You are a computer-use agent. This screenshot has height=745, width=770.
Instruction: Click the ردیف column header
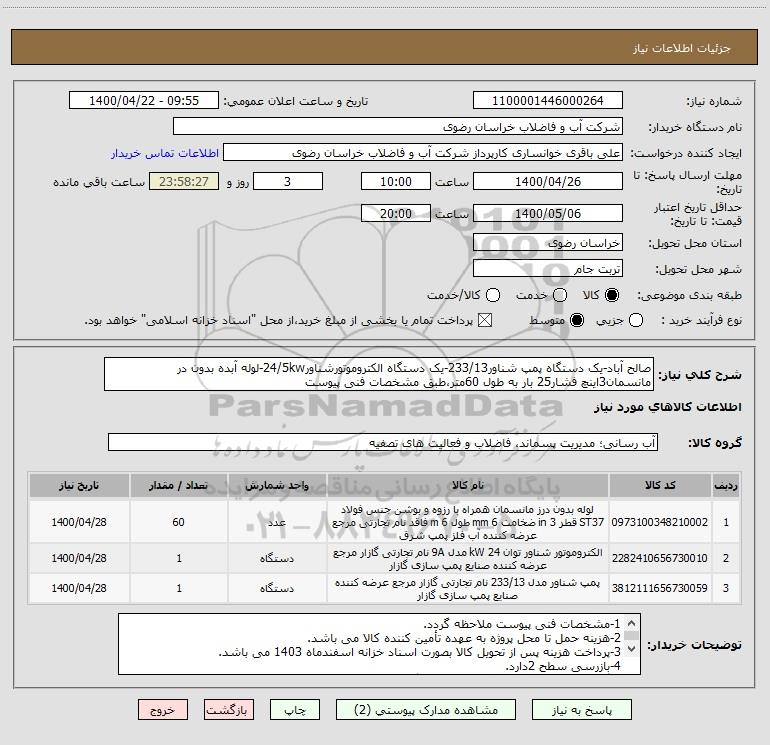click(x=725, y=485)
